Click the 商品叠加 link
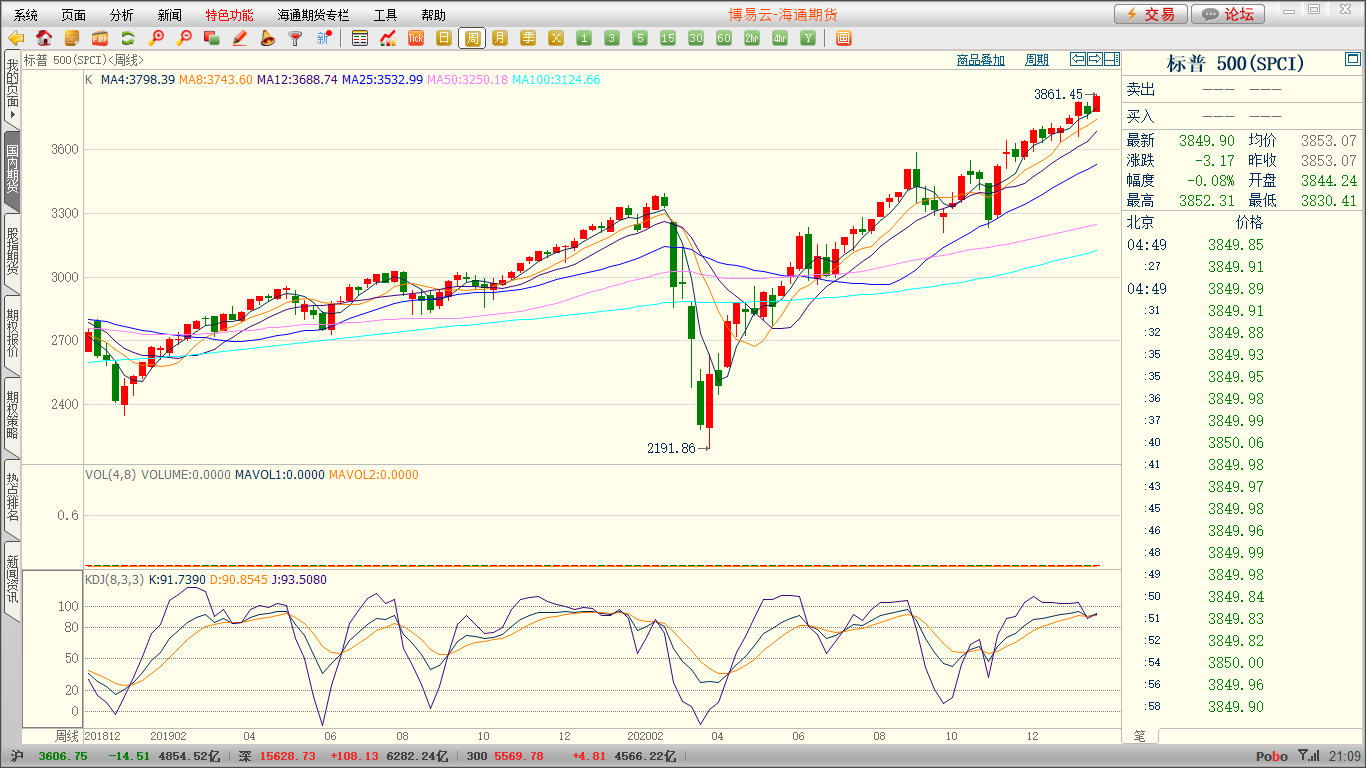1366x768 pixels. point(980,60)
